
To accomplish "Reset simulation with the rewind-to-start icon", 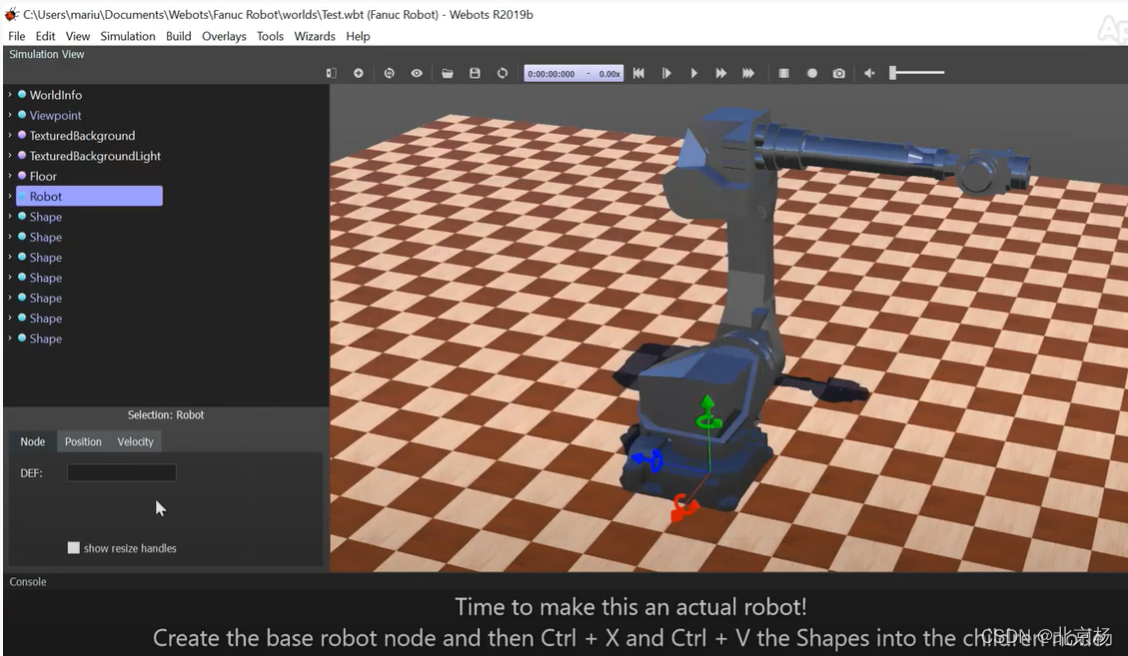I will (x=639, y=73).
